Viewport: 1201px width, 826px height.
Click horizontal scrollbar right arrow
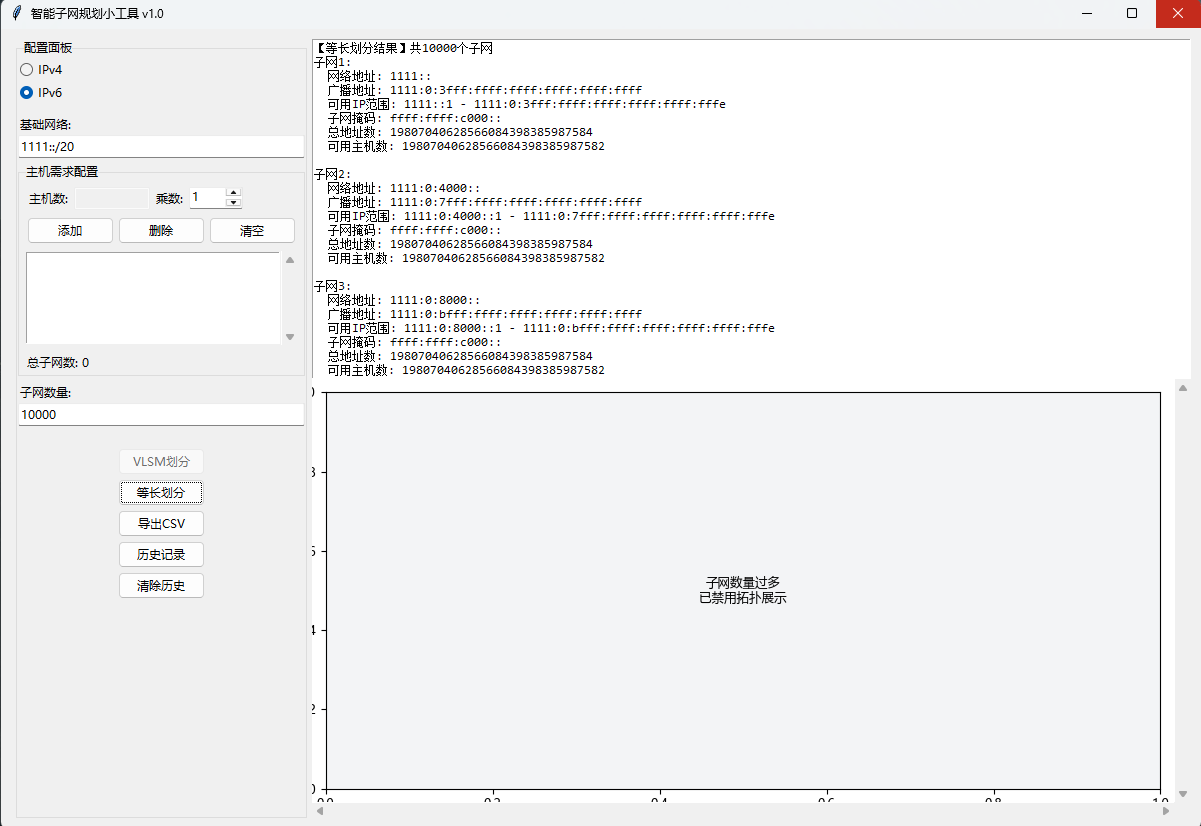[1166, 812]
